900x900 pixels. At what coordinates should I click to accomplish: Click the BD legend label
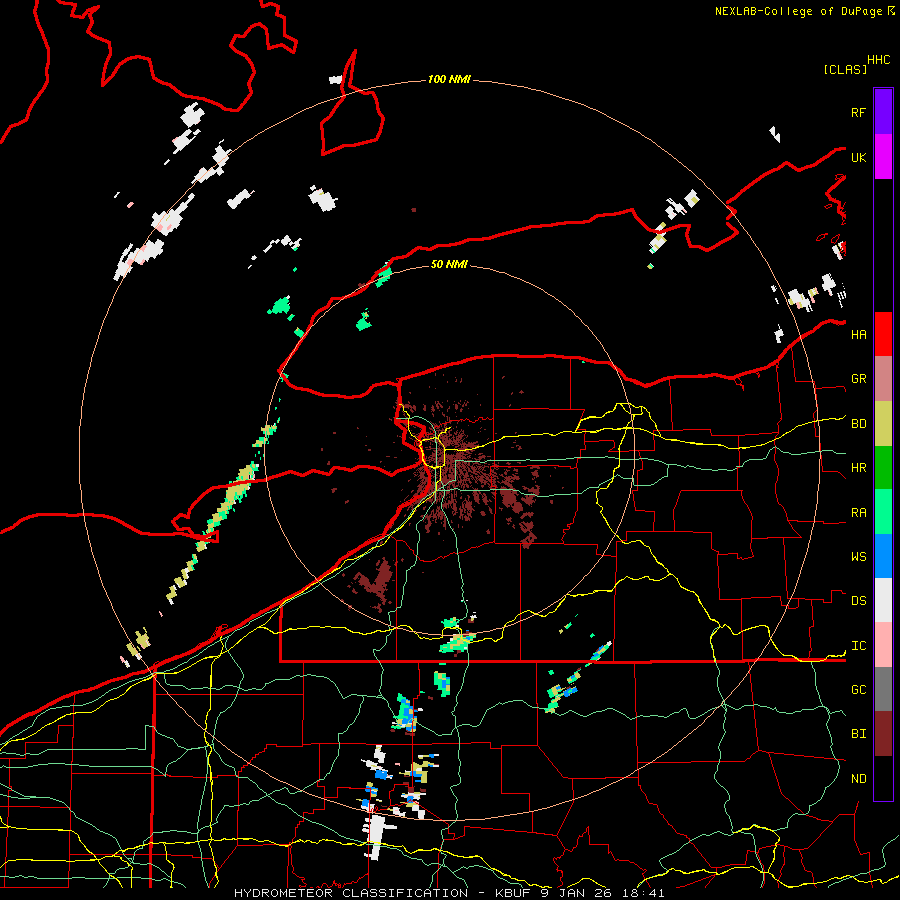pyautogui.click(x=859, y=424)
